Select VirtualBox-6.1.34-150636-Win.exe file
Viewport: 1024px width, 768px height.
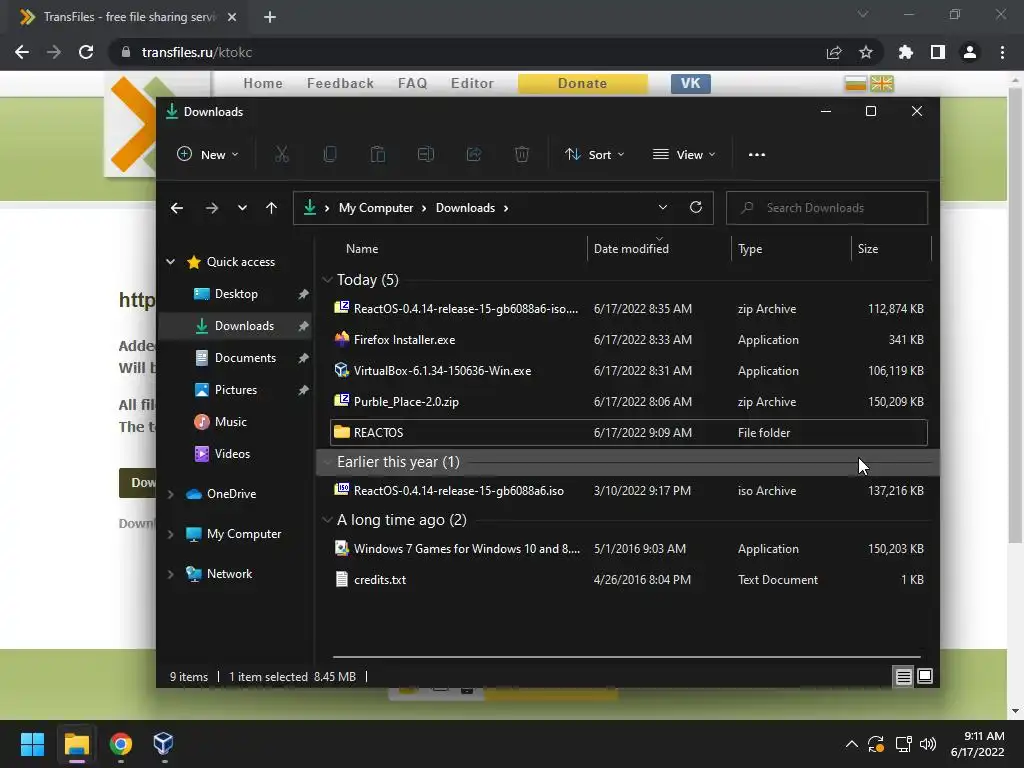pos(629,370)
